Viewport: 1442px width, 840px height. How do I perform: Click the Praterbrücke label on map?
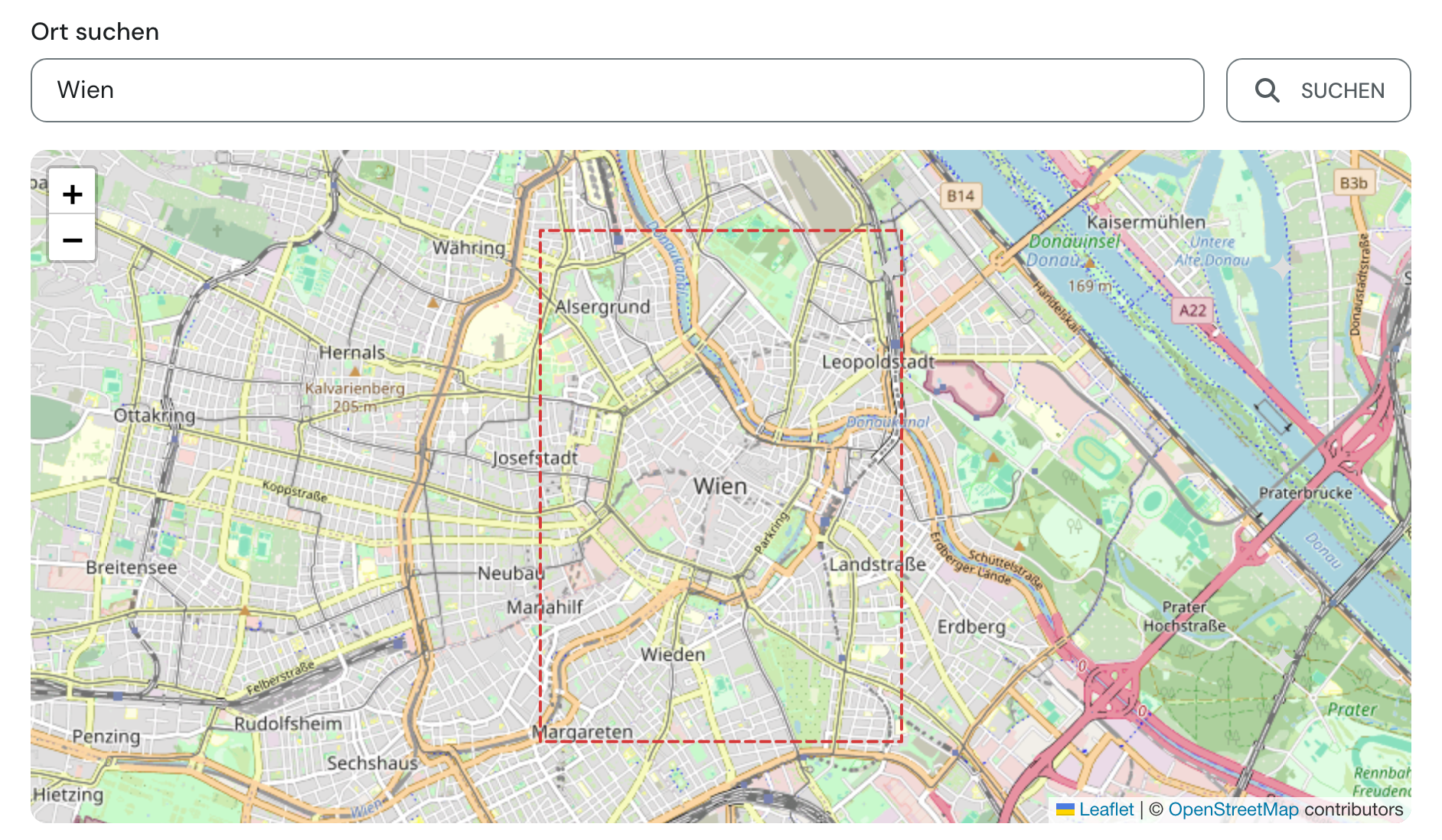tap(1305, 493)
